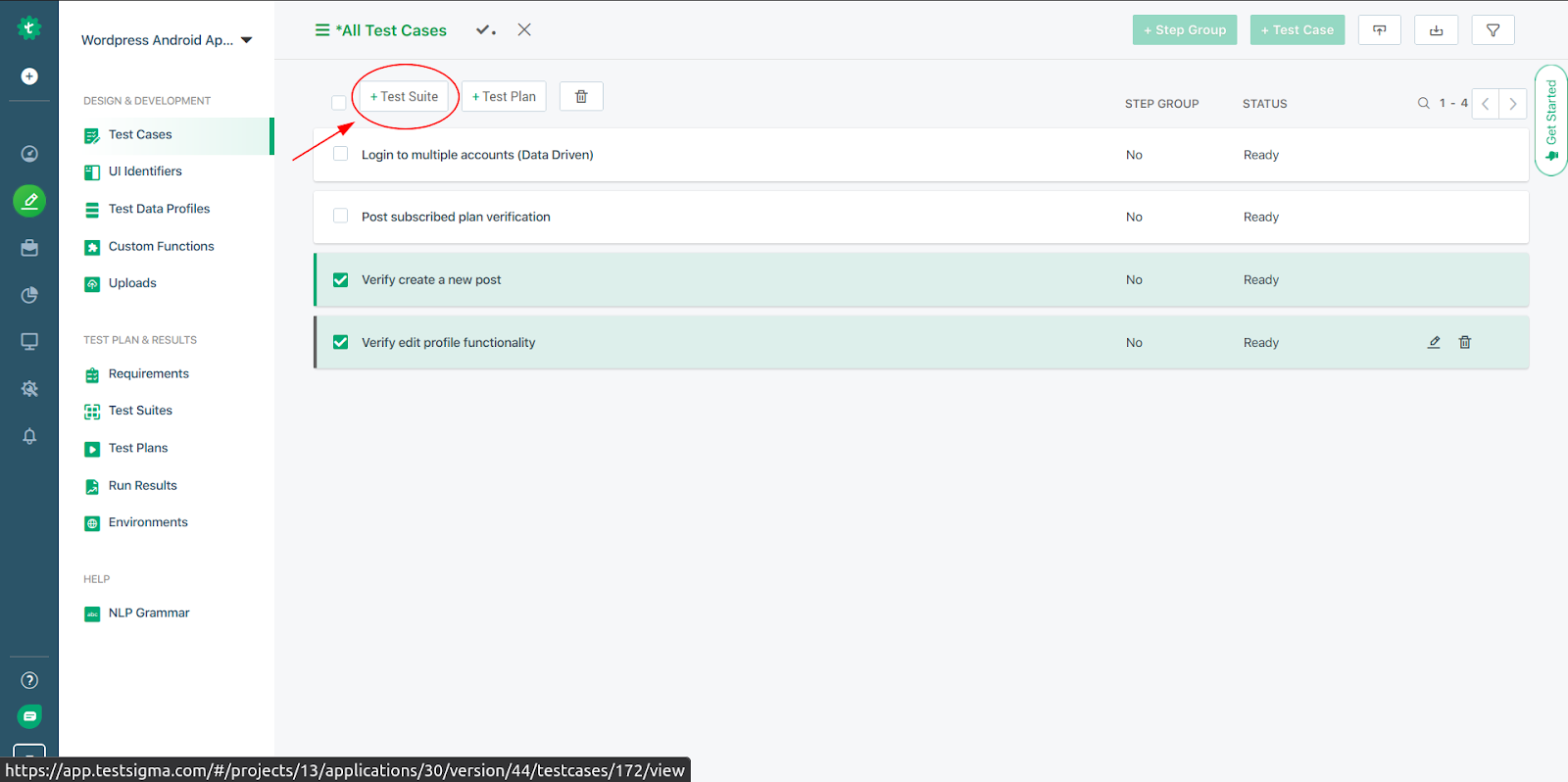Click the STEP GROUP column header

pos(1161,104)
